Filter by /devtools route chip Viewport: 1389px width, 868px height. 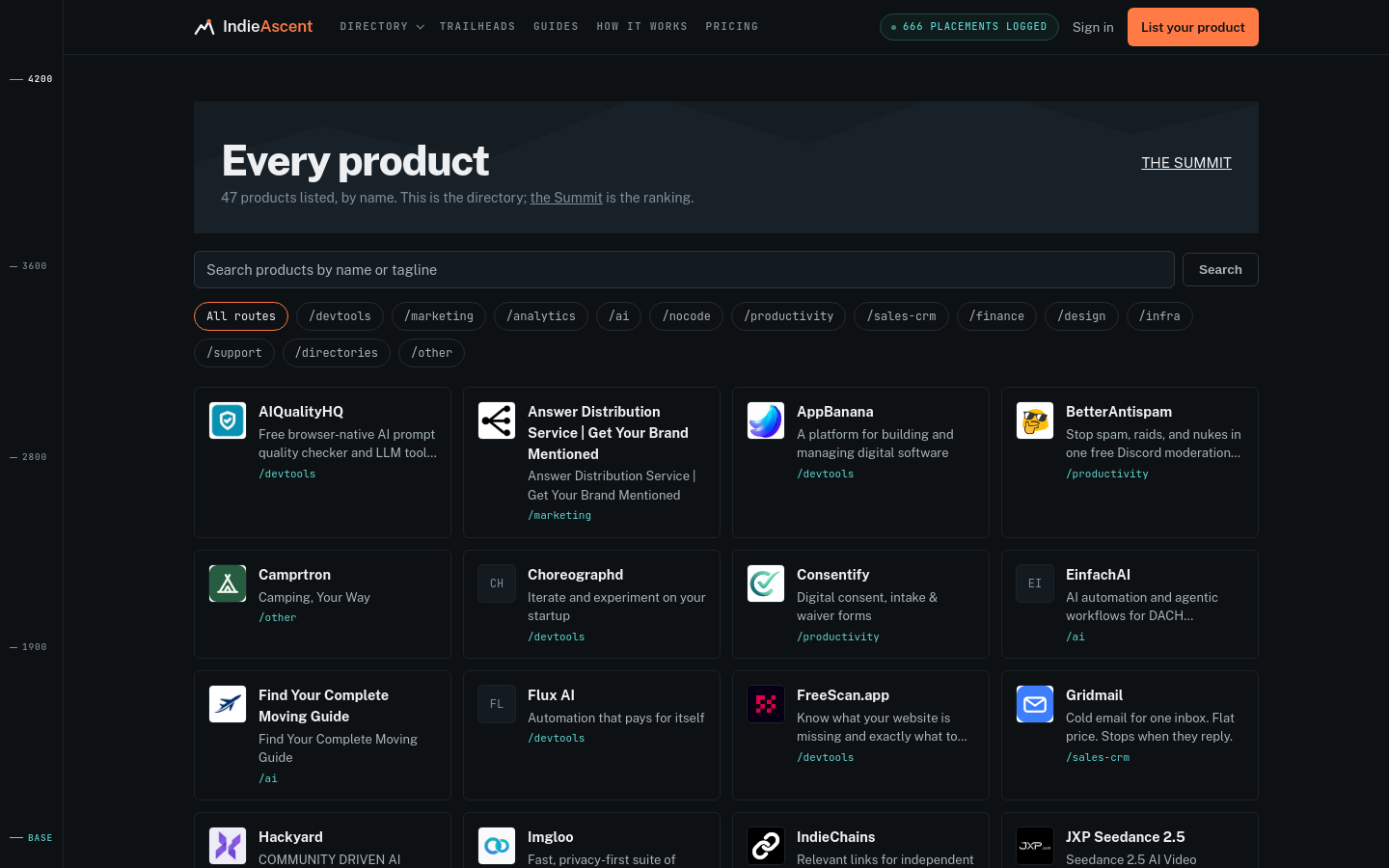340,316
